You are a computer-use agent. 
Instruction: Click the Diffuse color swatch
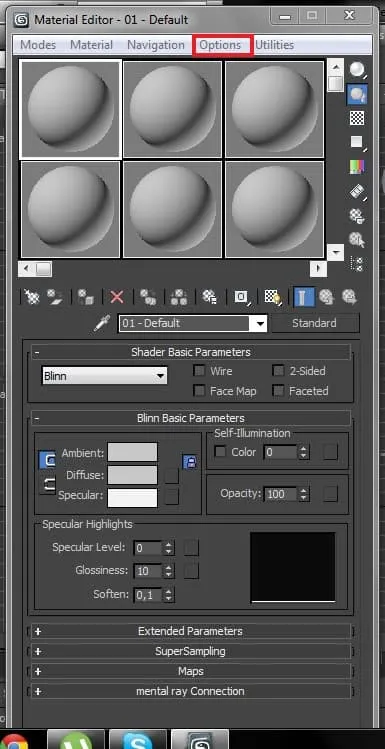coord(132,475)
